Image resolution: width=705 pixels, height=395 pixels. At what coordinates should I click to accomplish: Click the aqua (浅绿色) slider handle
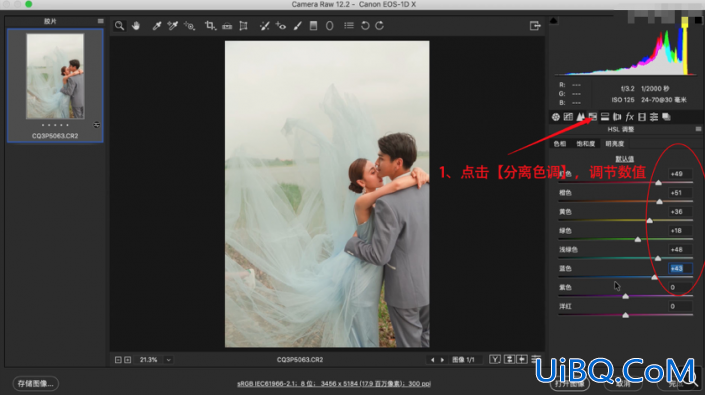click(x=658, y=258)
